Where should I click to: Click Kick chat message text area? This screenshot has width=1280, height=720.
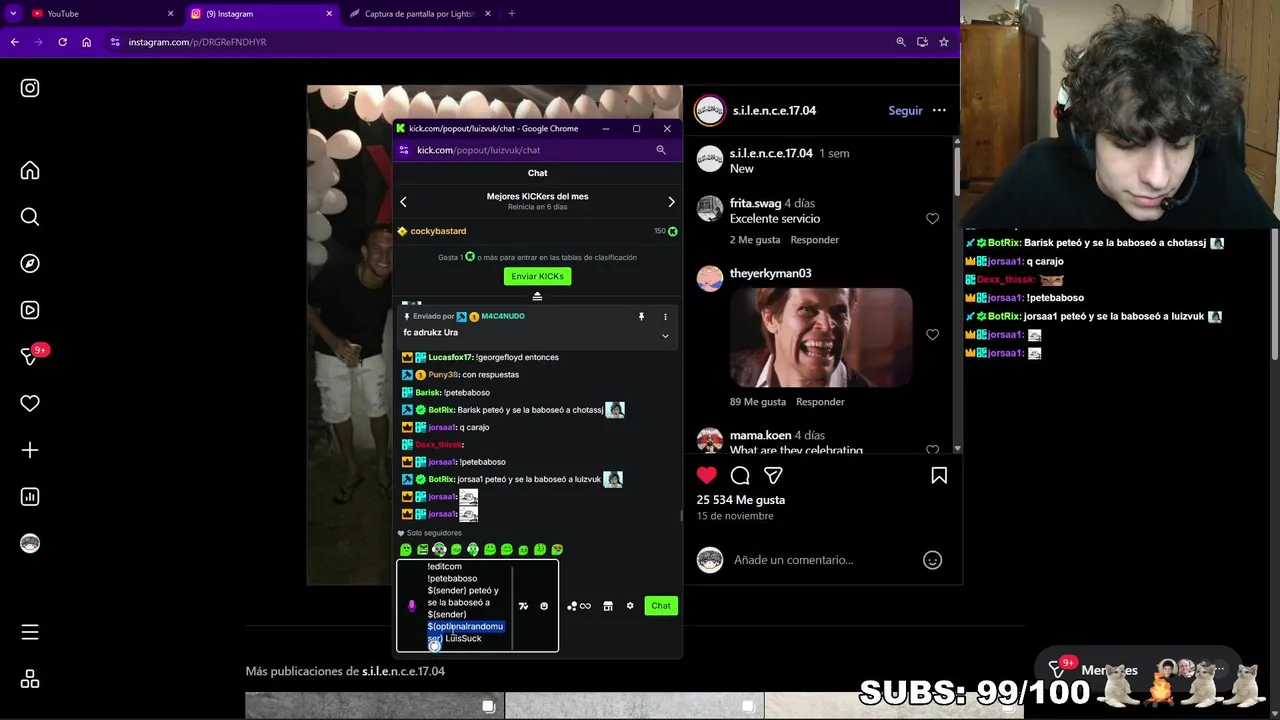click(468, 605)
